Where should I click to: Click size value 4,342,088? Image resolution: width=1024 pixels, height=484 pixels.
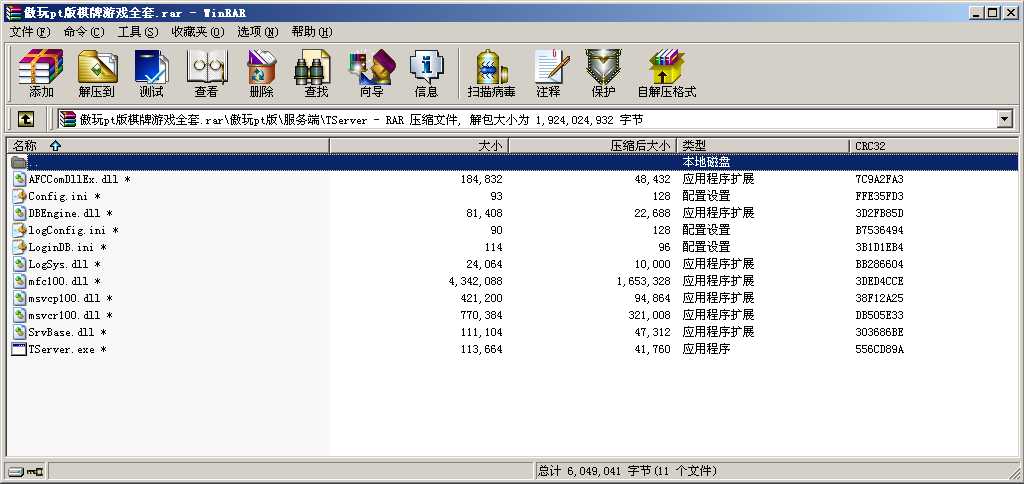click(475, 281)
